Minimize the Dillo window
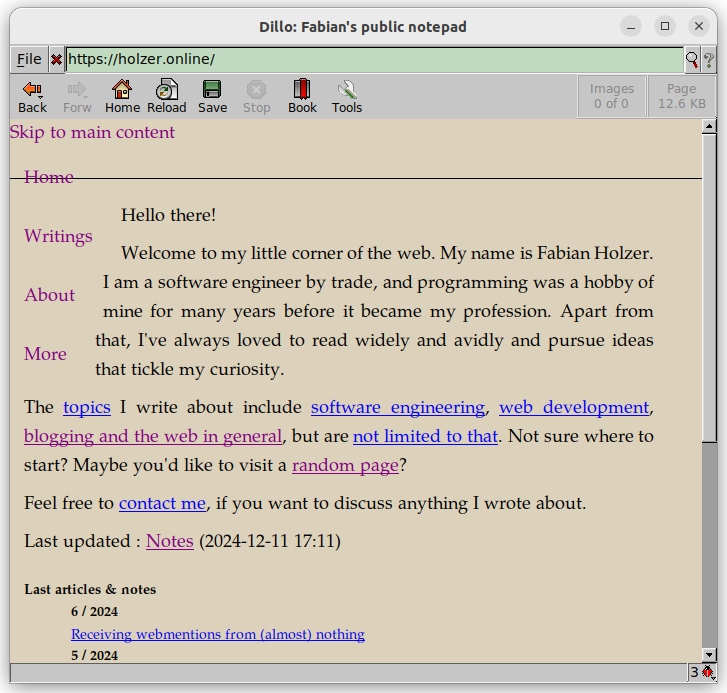Viewport: 727px width, 693px height. coord(631,26)
